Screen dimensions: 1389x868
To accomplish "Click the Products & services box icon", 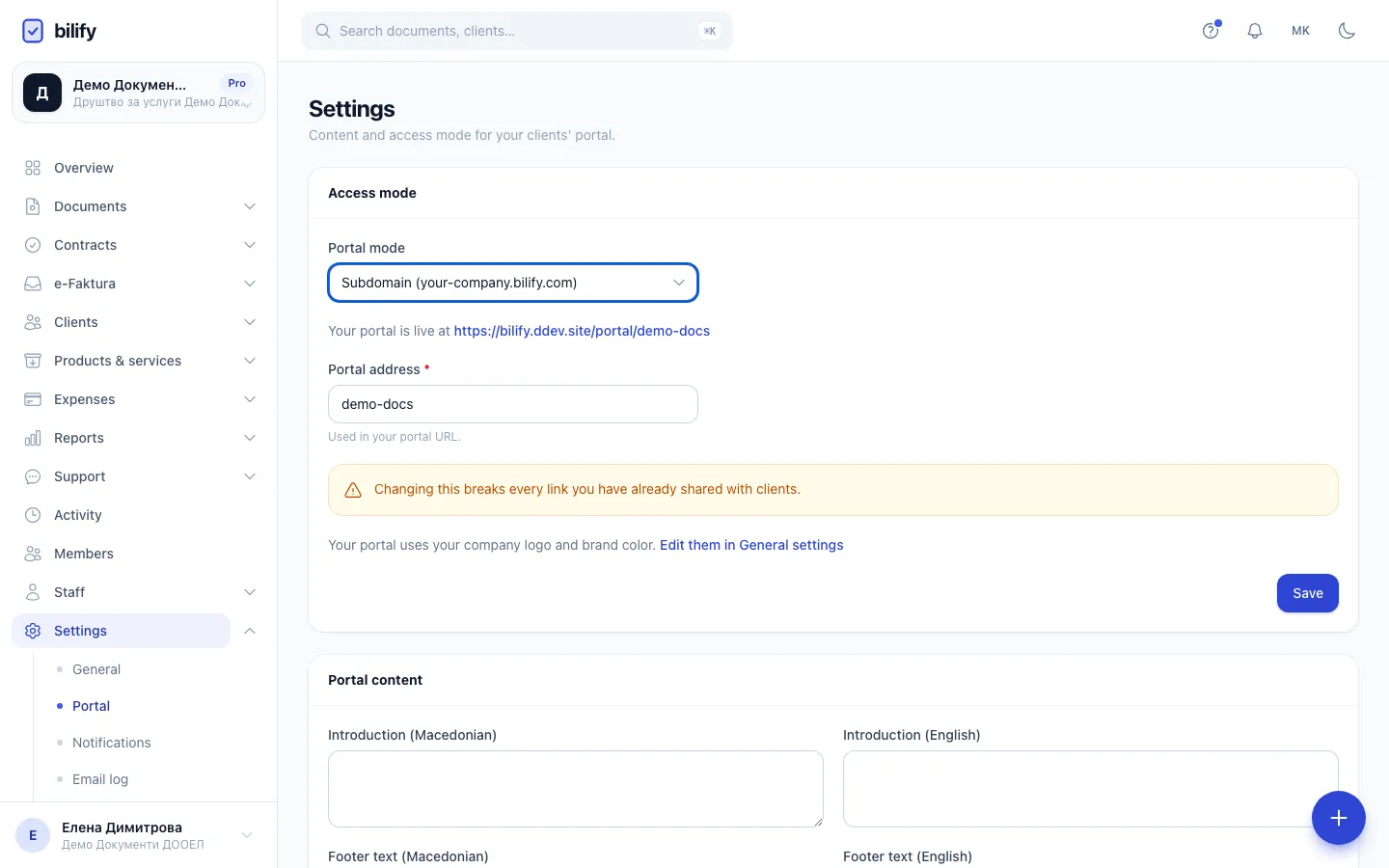I will (x=33, y=361).
